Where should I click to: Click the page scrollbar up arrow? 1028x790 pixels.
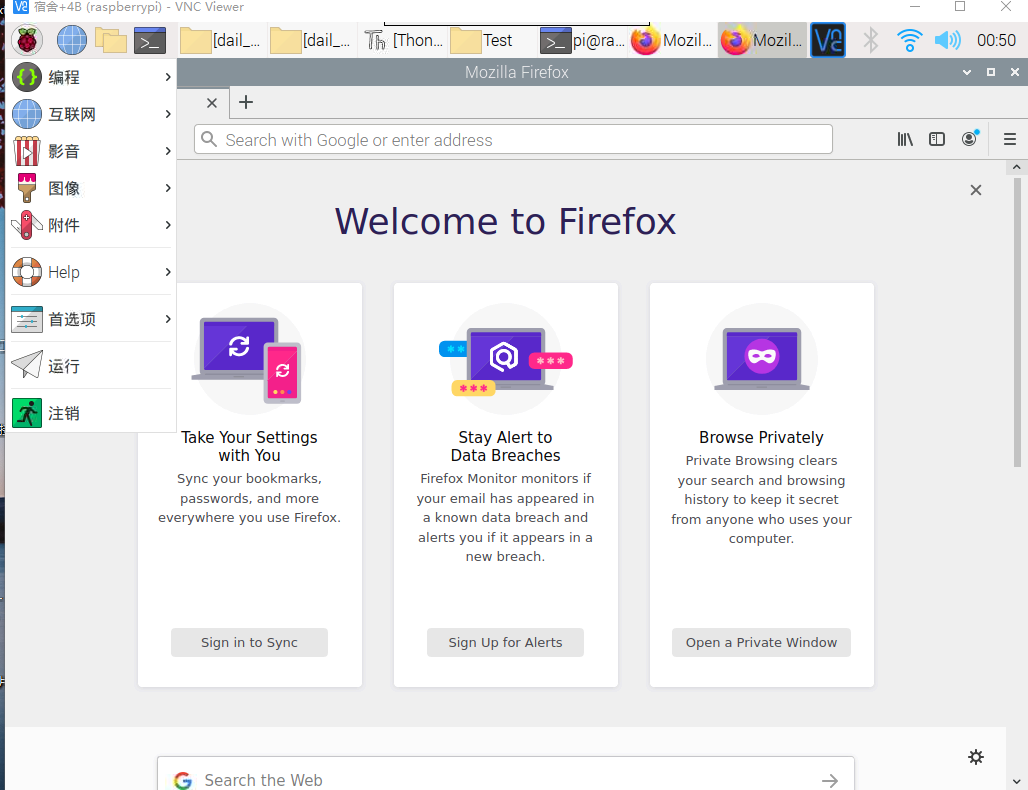pos(1016,167)
